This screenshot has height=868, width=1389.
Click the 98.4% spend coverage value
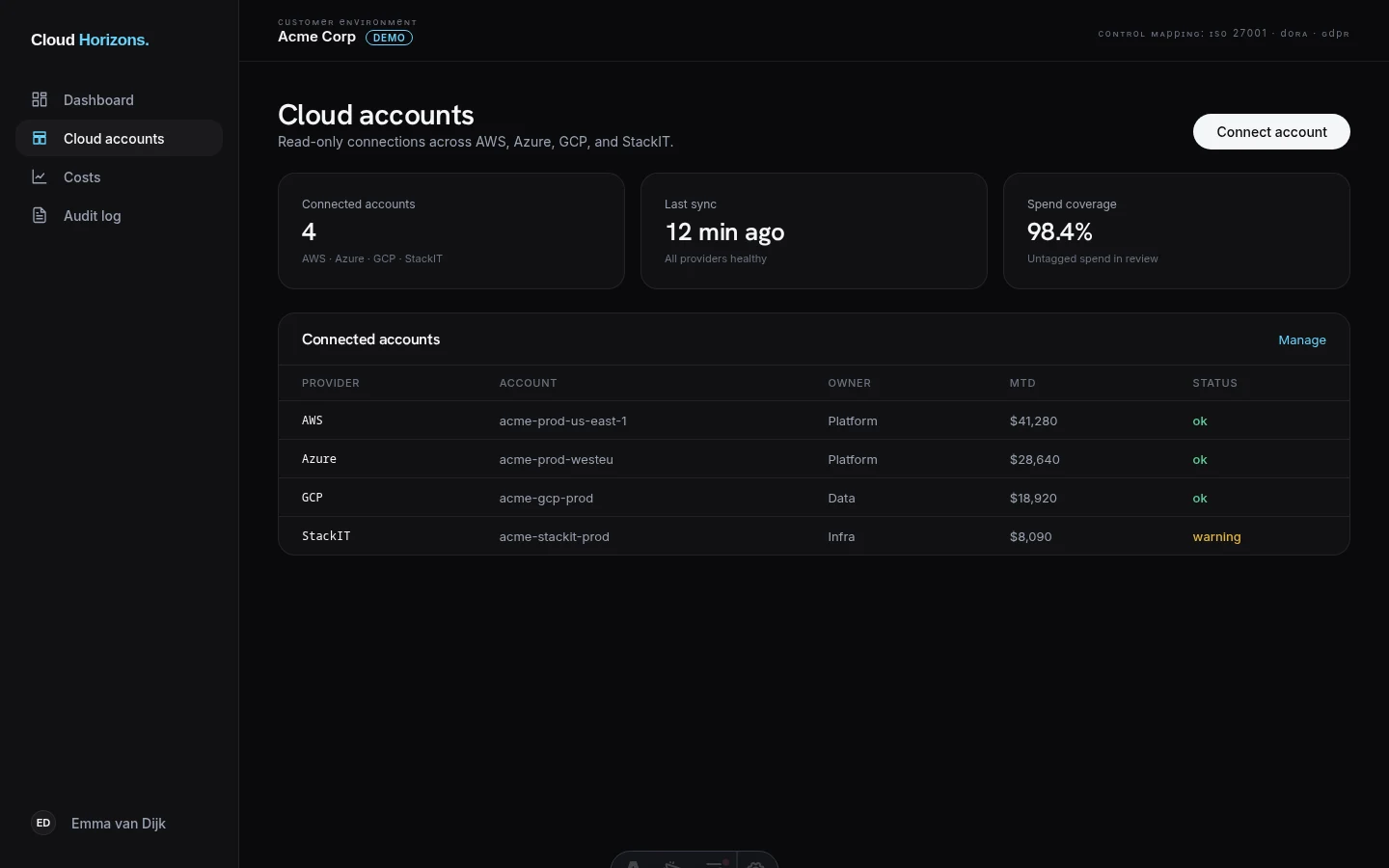(1060, 231)
